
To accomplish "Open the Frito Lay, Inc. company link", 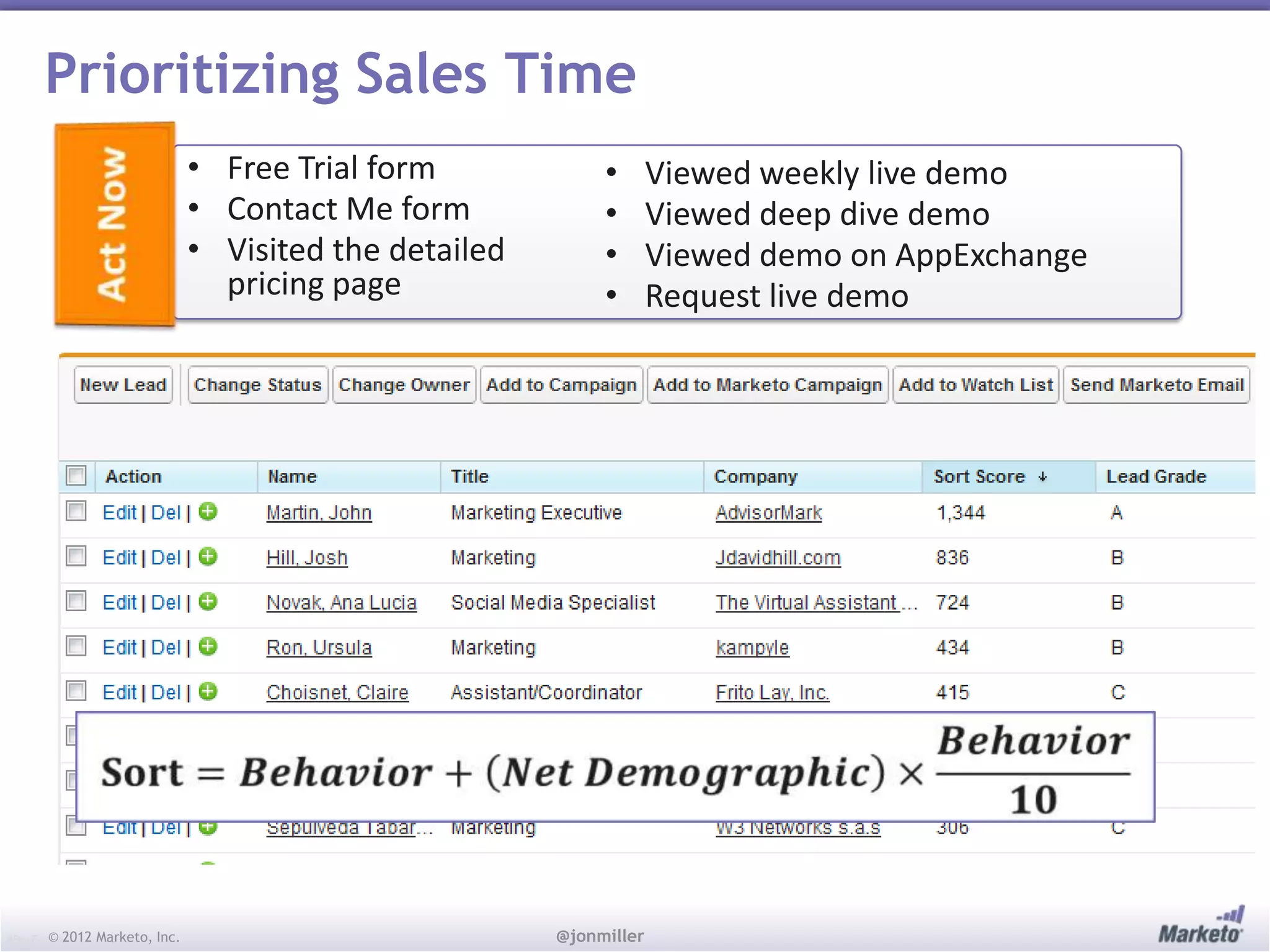I will [773, 693].
